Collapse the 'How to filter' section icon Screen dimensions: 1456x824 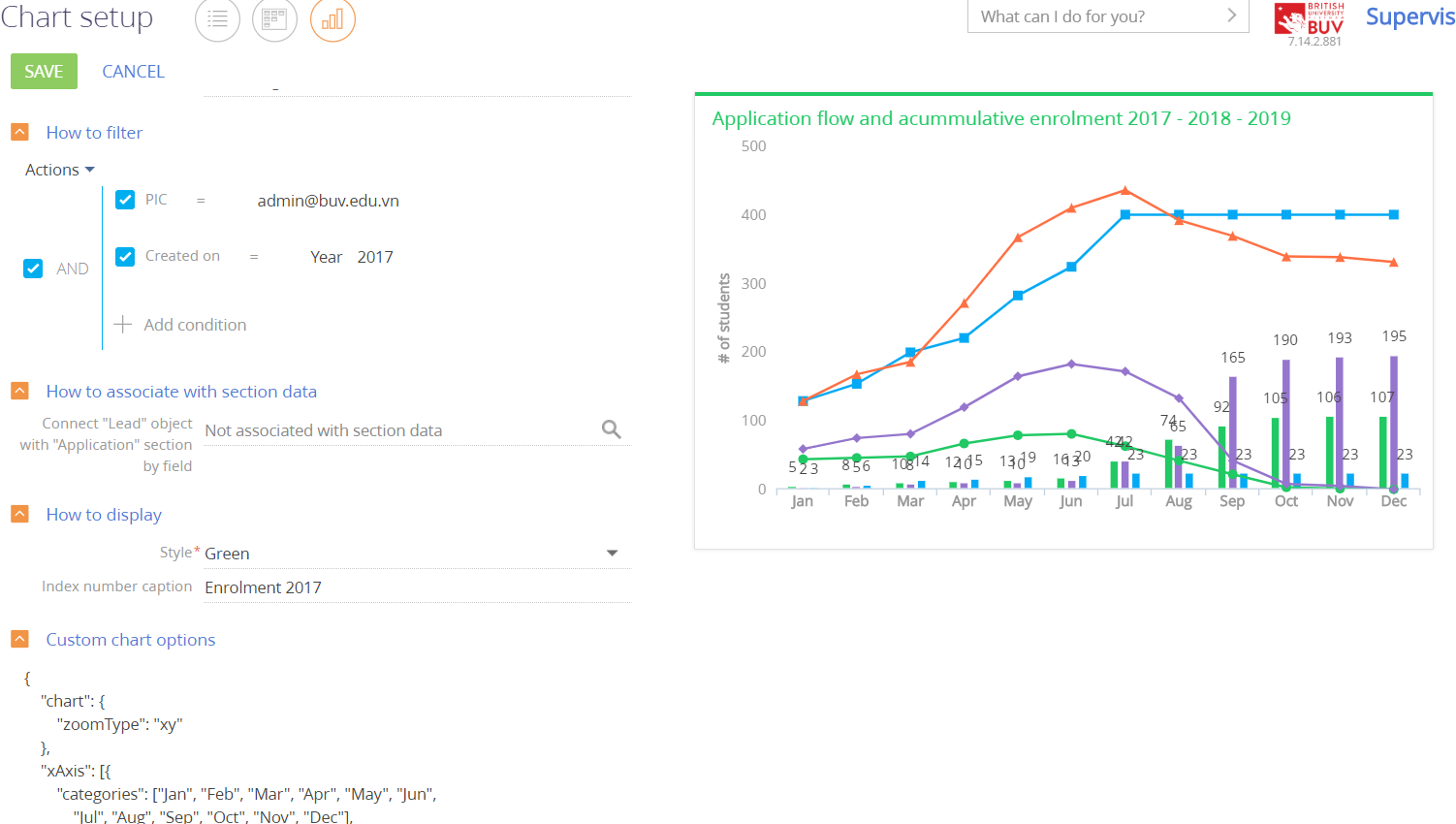(19, 132)
